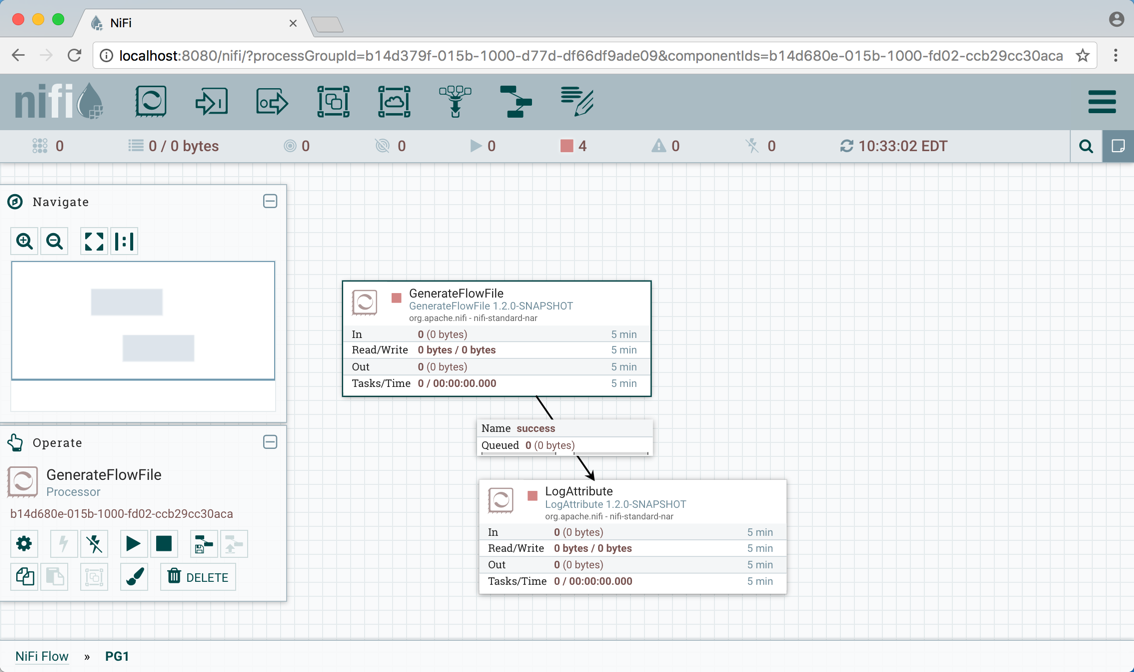Image resolution: width=1134 pixels, height=672 pixels.
Task: Select the Funnel toolbar icon
Action: (x=455, y=101)
